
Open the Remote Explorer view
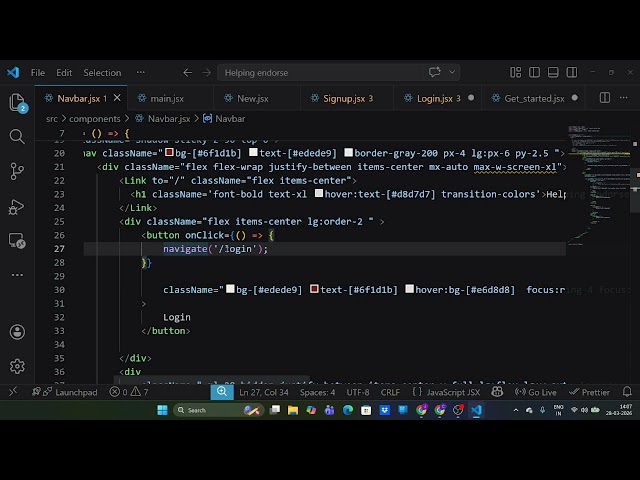17,241
